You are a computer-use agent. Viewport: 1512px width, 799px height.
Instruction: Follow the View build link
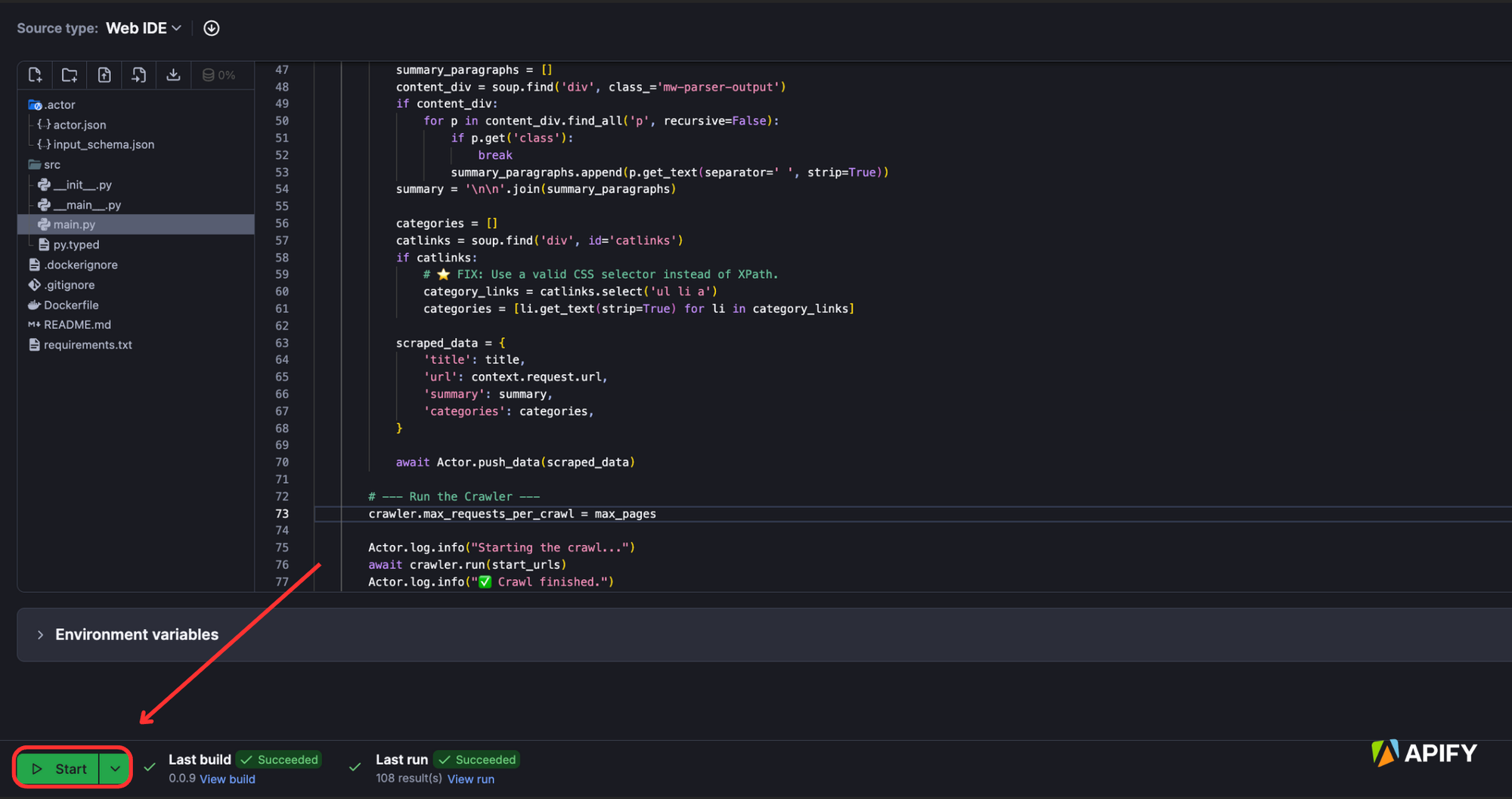pos(228,779)
